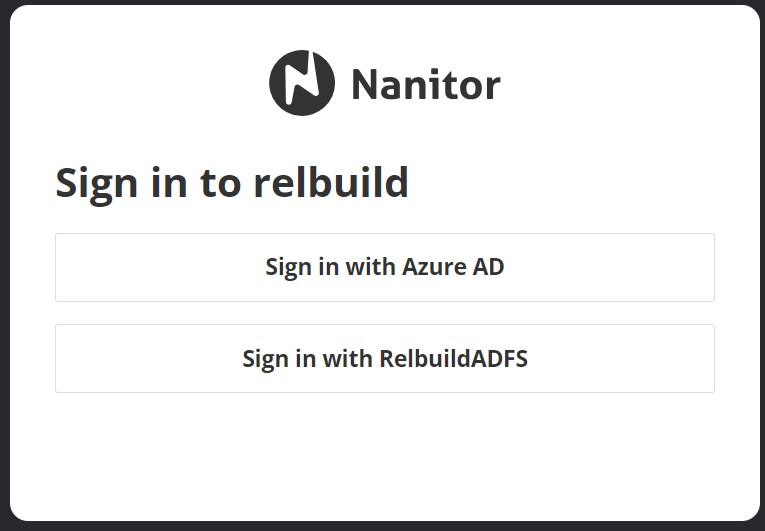765x531 pixels.
Task: Click the white N inside the logo
Action: tap(302, 83)
